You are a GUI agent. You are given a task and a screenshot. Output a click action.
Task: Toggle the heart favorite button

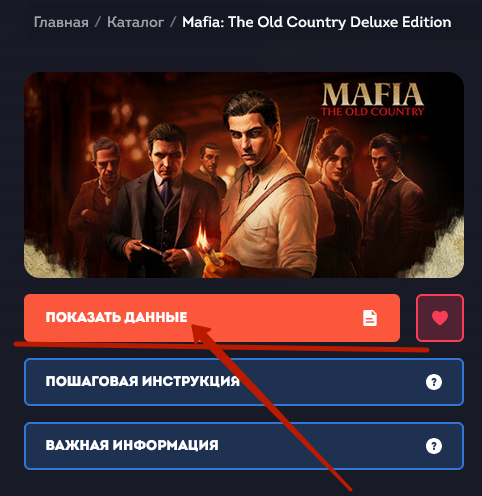[x=440, y=318]
